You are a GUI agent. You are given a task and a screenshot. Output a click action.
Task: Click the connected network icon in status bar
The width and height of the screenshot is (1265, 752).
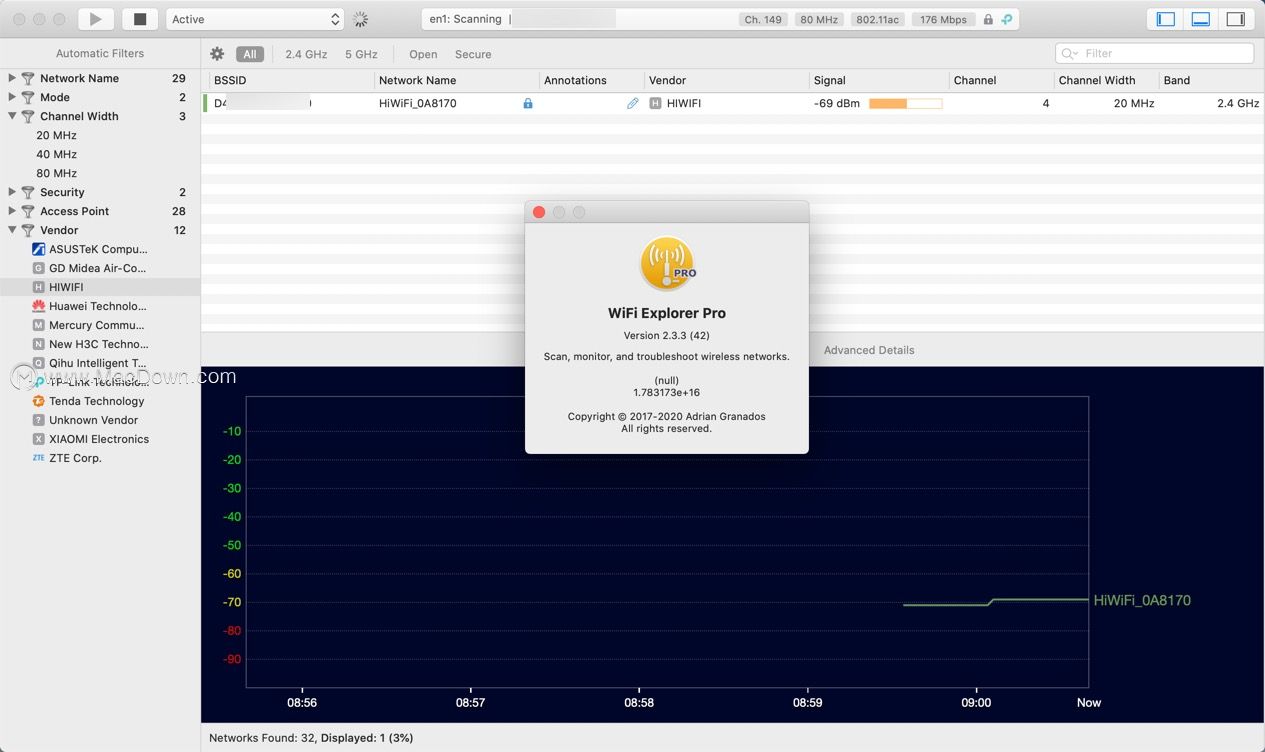[1007, 19]
